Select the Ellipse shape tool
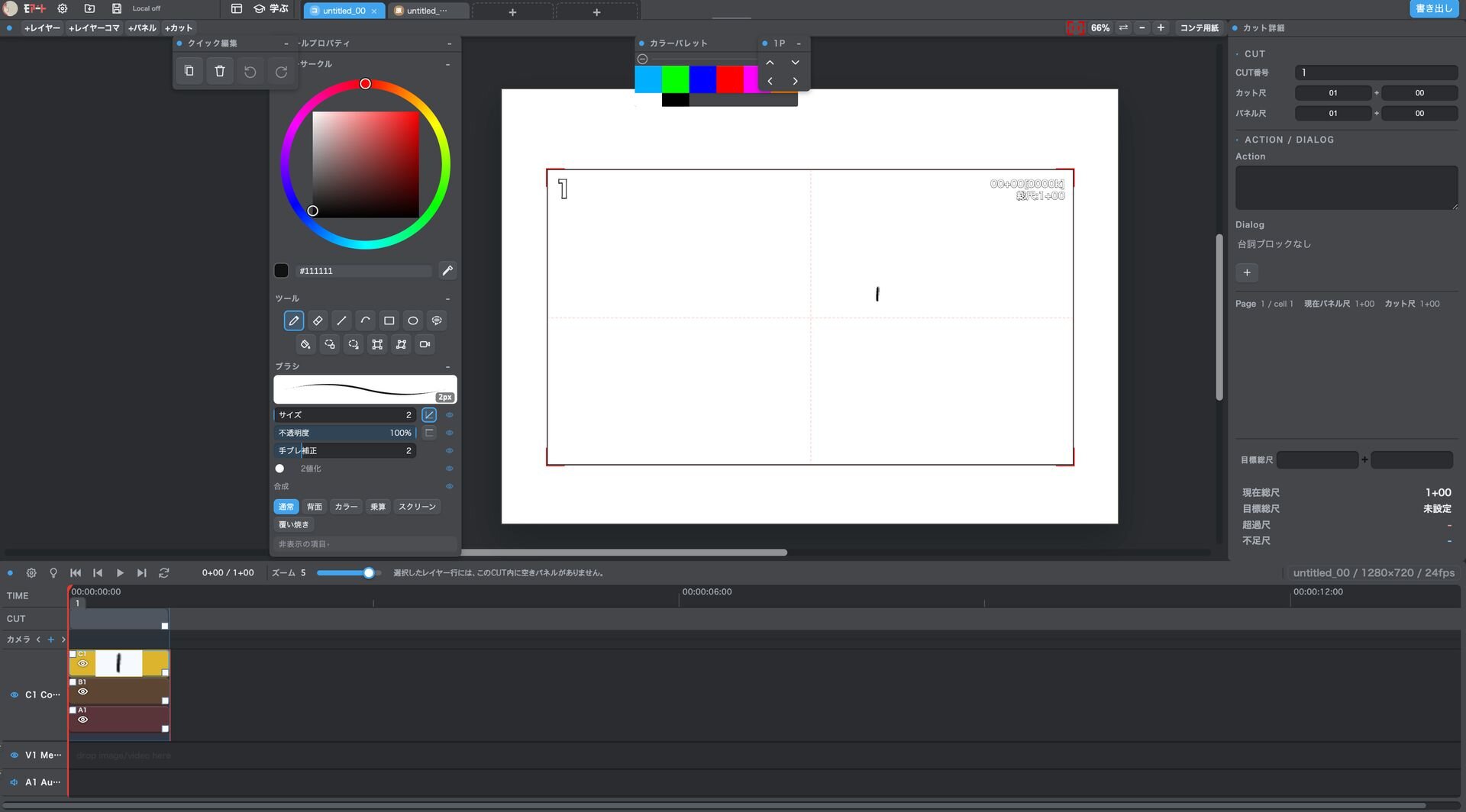 (x=412, y=321)
